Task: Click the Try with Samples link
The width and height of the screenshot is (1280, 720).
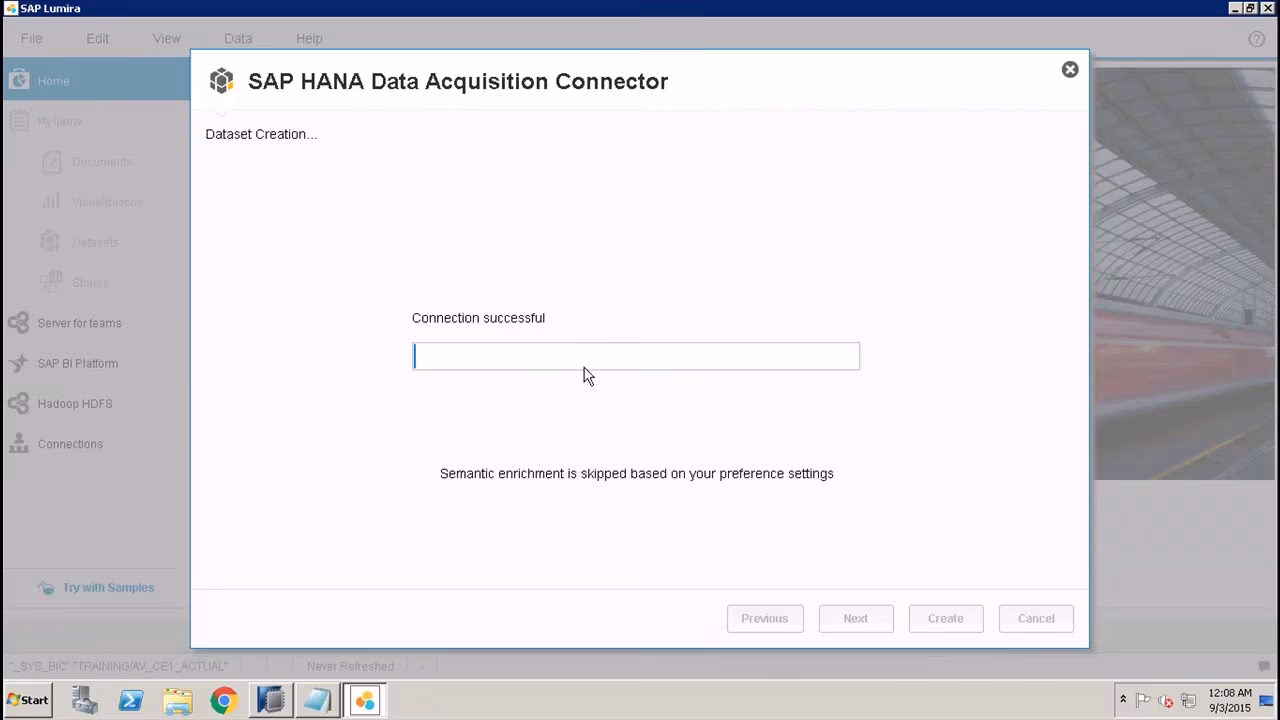Action: point(108,587)
